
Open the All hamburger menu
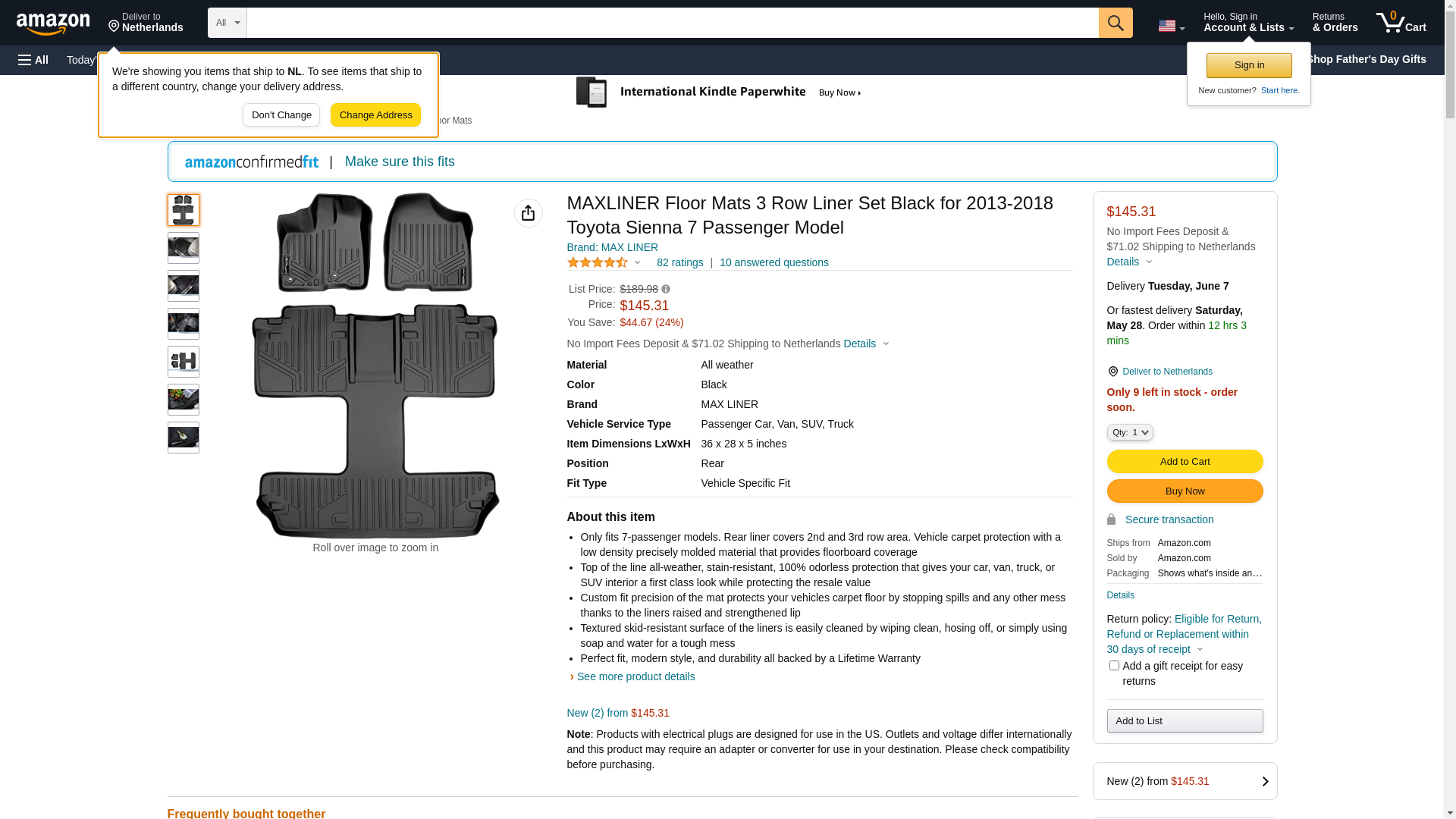pyautogui.click(x=33, y=60)
